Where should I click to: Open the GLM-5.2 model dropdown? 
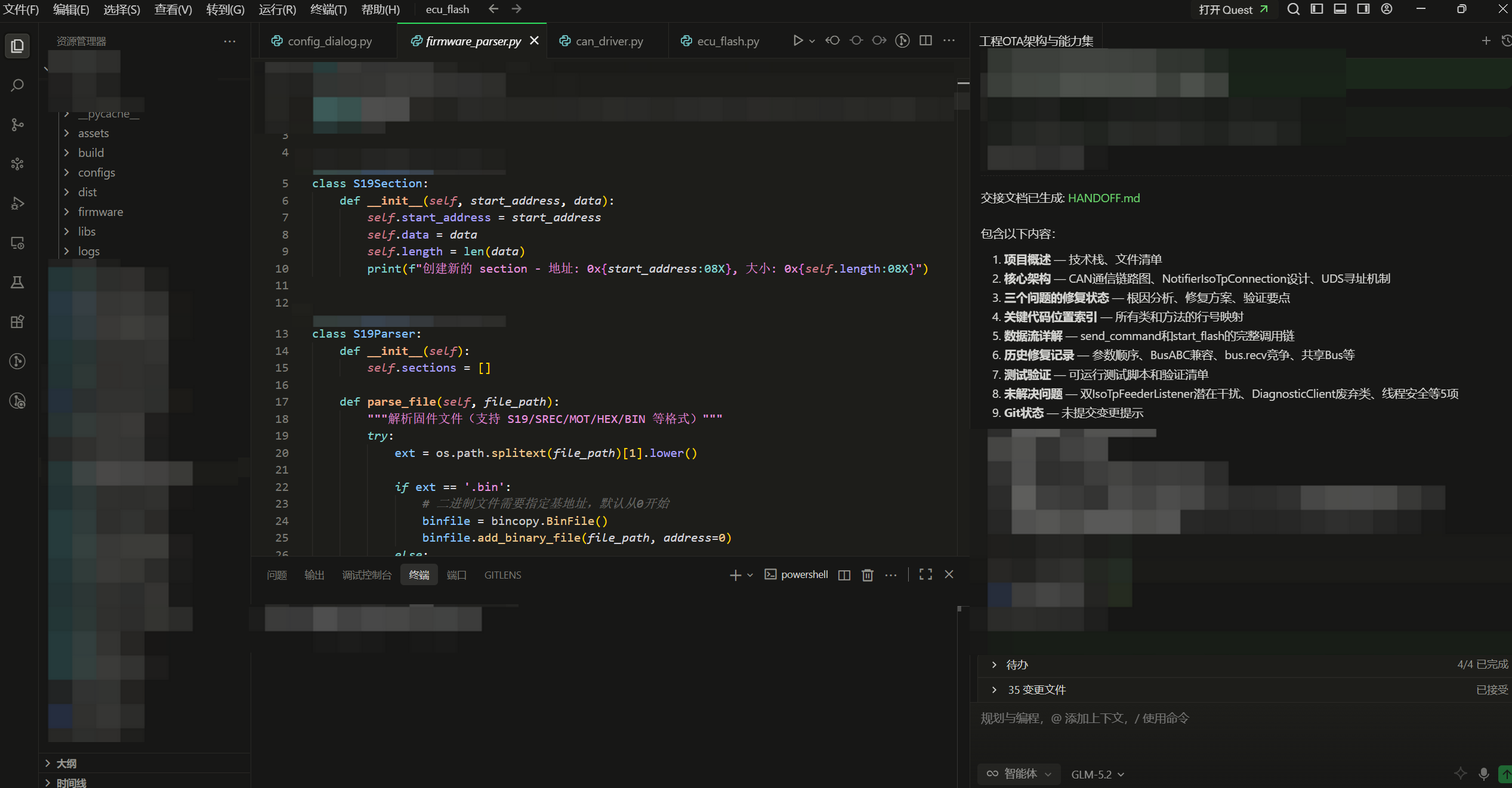(x=1097, y=774)
